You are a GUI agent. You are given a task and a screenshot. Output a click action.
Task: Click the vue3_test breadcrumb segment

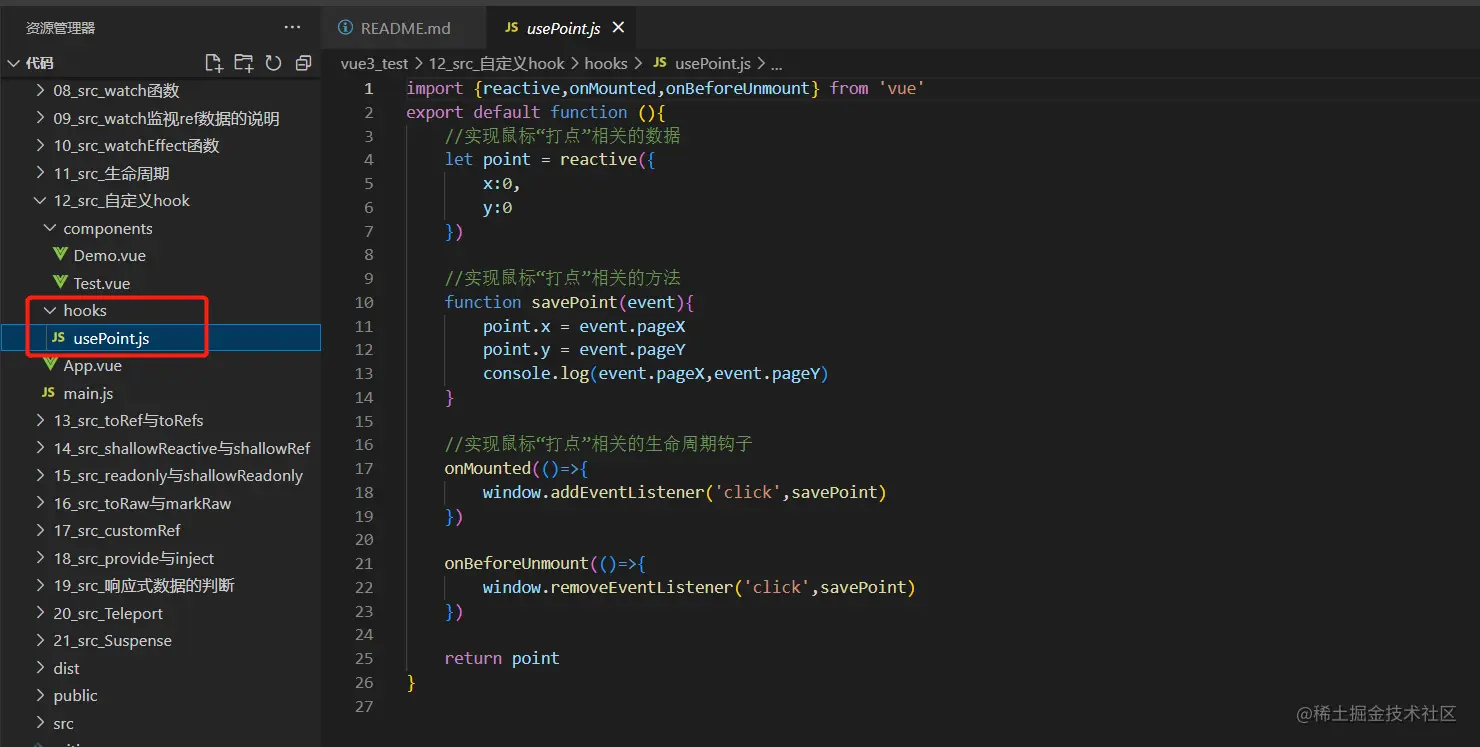pos(374,63)
